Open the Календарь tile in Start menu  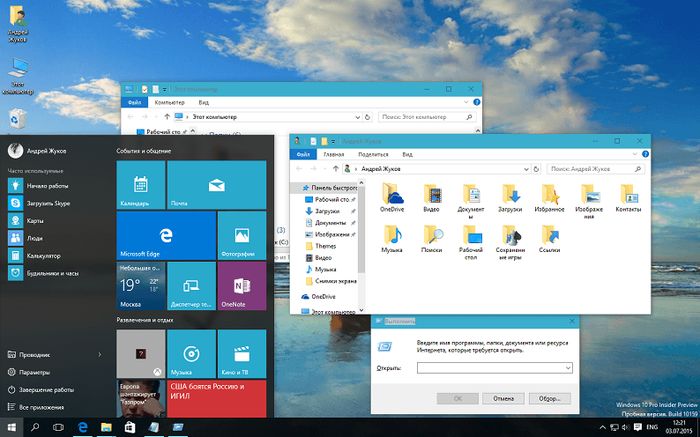point(140,186)
